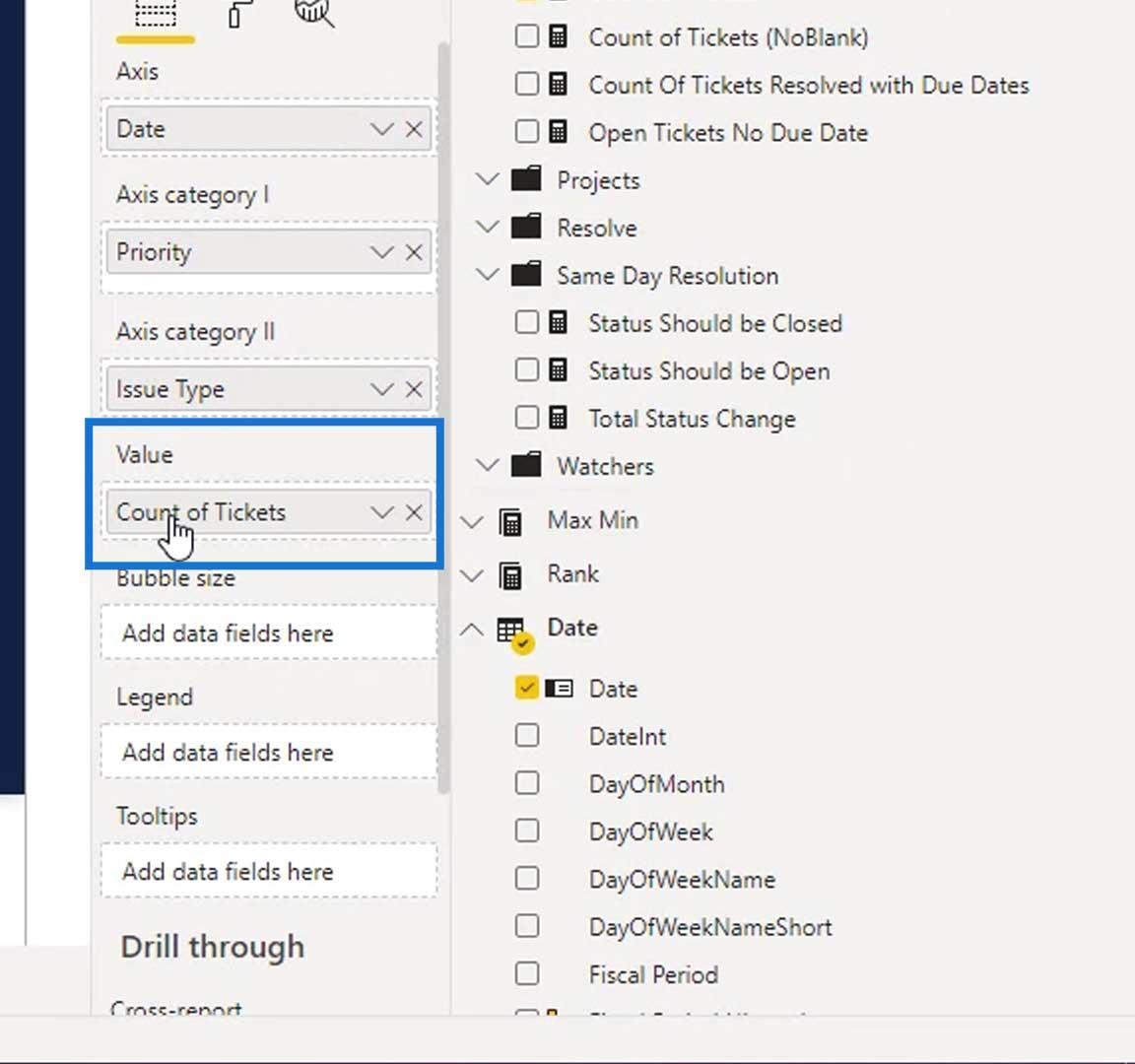This screenshot has width=1135, height=1064.
Task: Remove Count of Tickets from Value
Action: 414,512
